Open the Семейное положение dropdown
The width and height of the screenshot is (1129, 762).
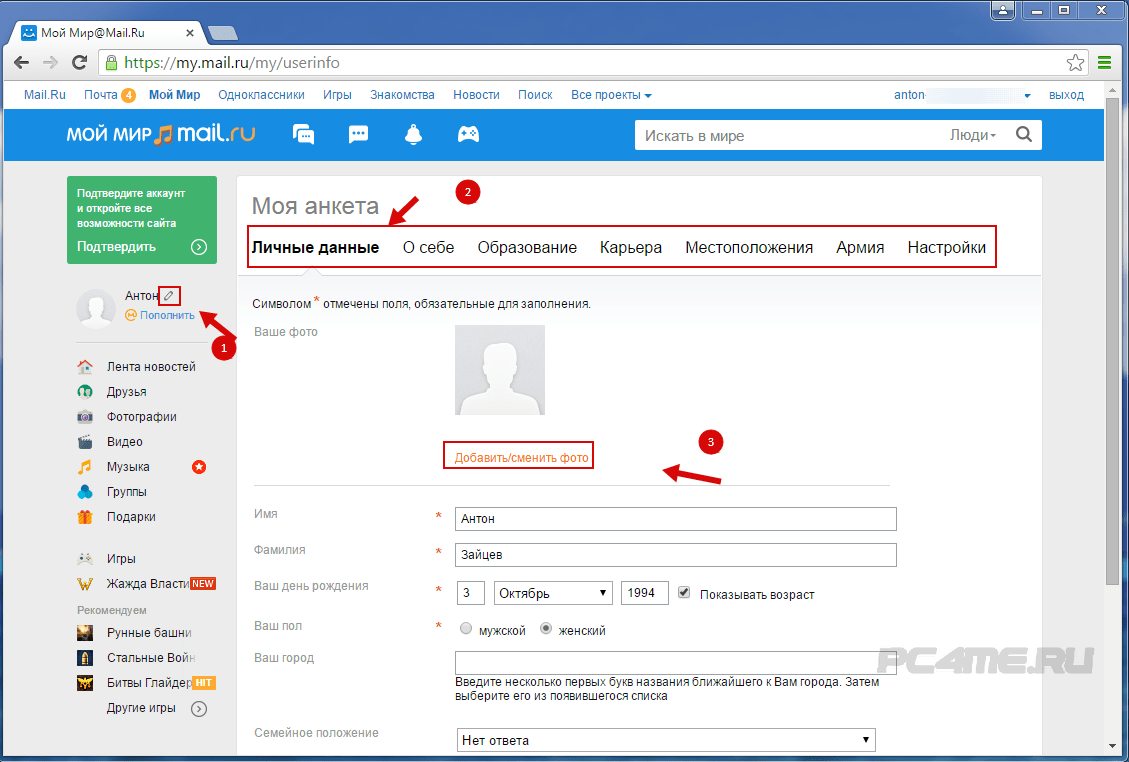coord(665,740)
